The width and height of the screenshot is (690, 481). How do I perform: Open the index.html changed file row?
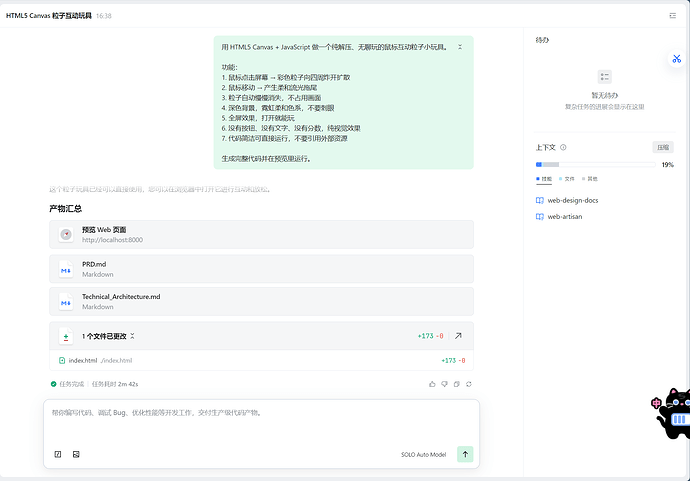[261, 360]
